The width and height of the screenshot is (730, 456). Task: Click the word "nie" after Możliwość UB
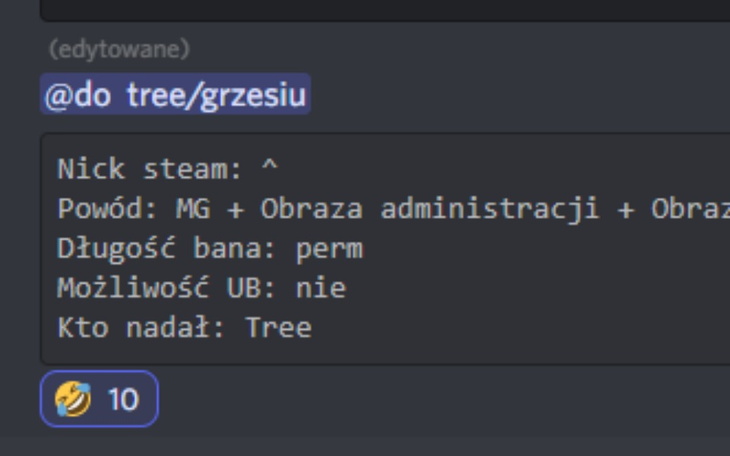pyautogui.click(x=321, y=289)
